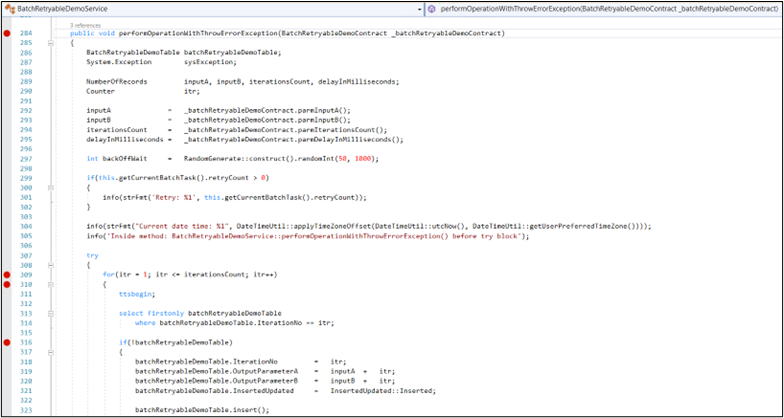Open the '3 references' CodeLens link

point(85,25)
